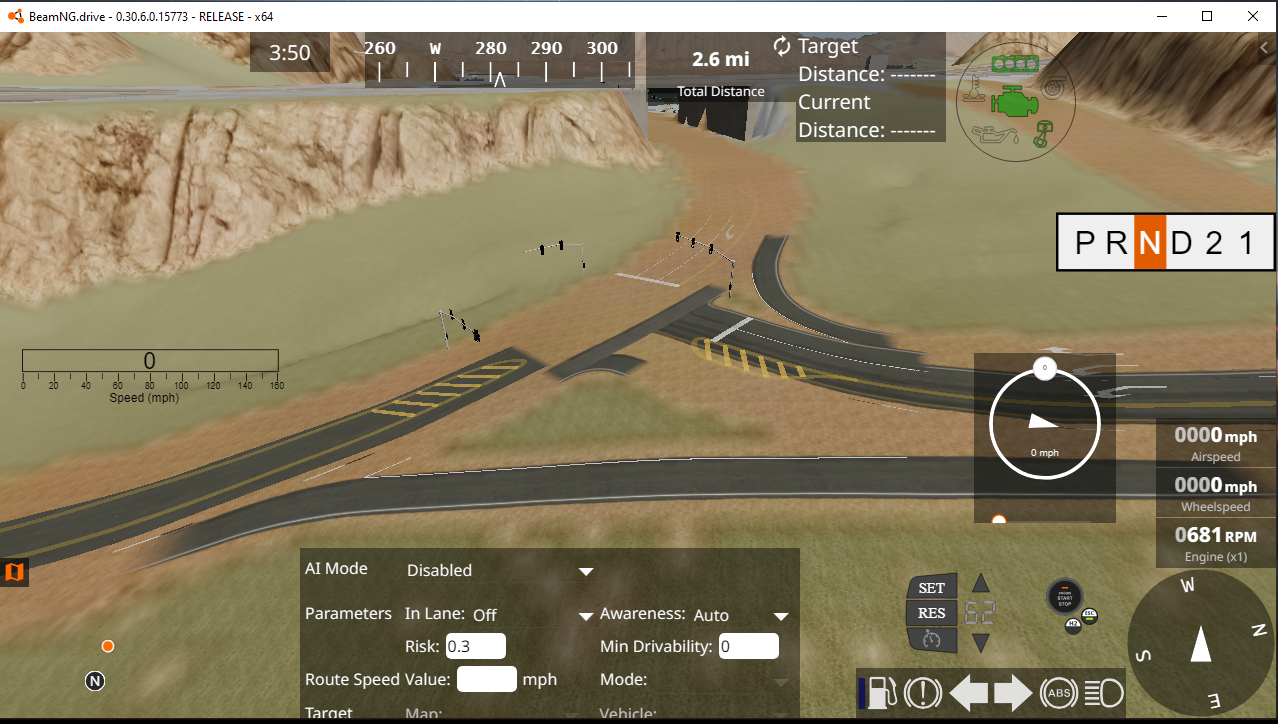This screenshot has width=1278, height=724.
Task: Click the cruise control speedometer icon
Action: pos(931,639)
